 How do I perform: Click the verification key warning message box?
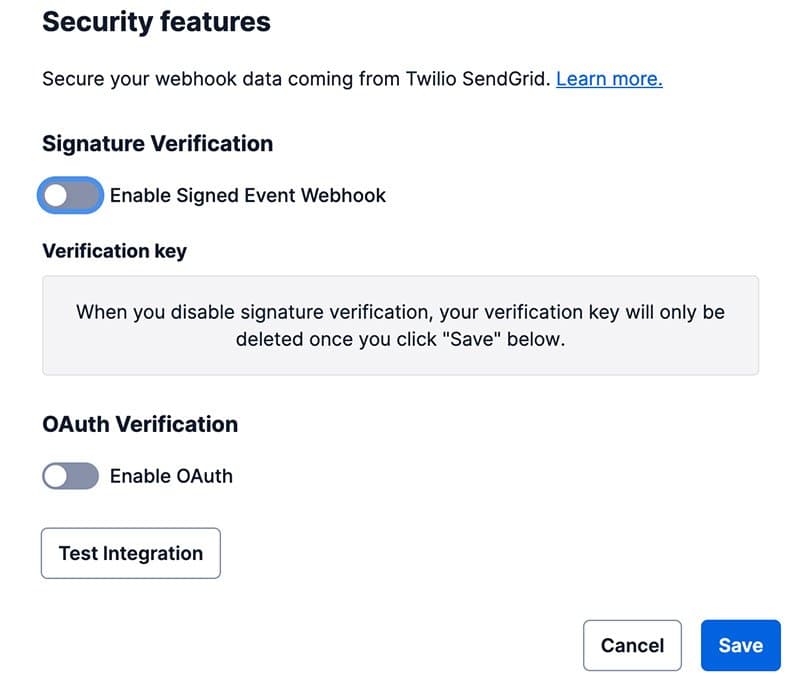tap(400, 322)
